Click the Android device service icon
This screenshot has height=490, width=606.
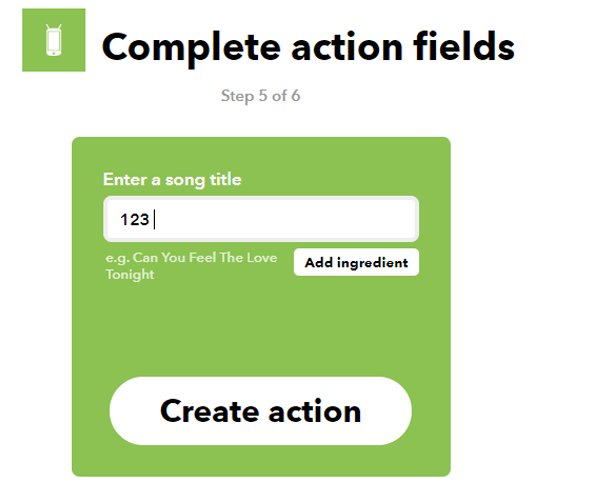click(54, 40)
